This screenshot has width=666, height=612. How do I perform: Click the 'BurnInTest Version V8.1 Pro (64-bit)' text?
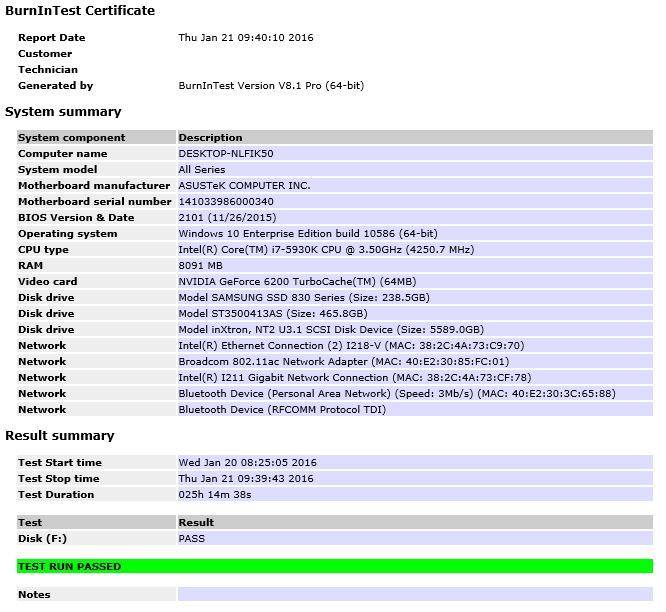tap(271, 86)
